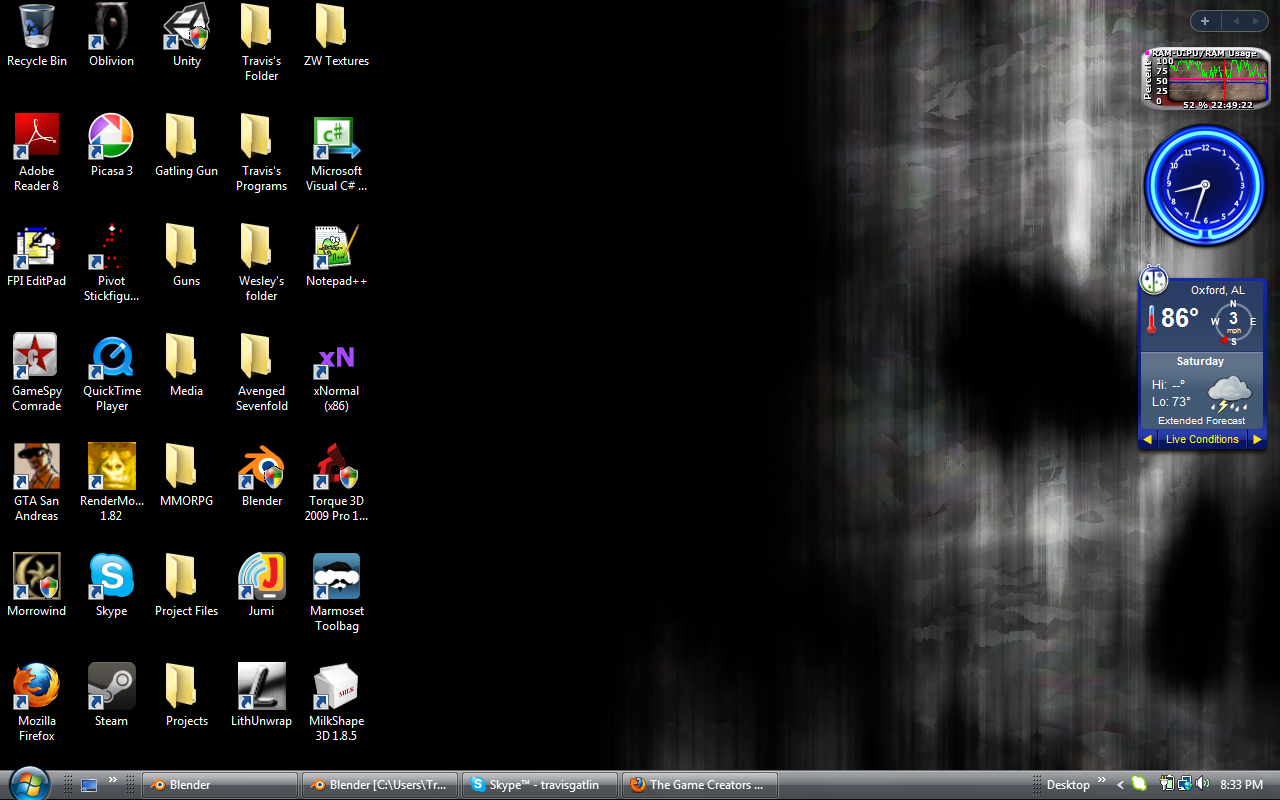Go to the next gadgets page arrow
The image size is (1280, 800).
click(1257, 21)
